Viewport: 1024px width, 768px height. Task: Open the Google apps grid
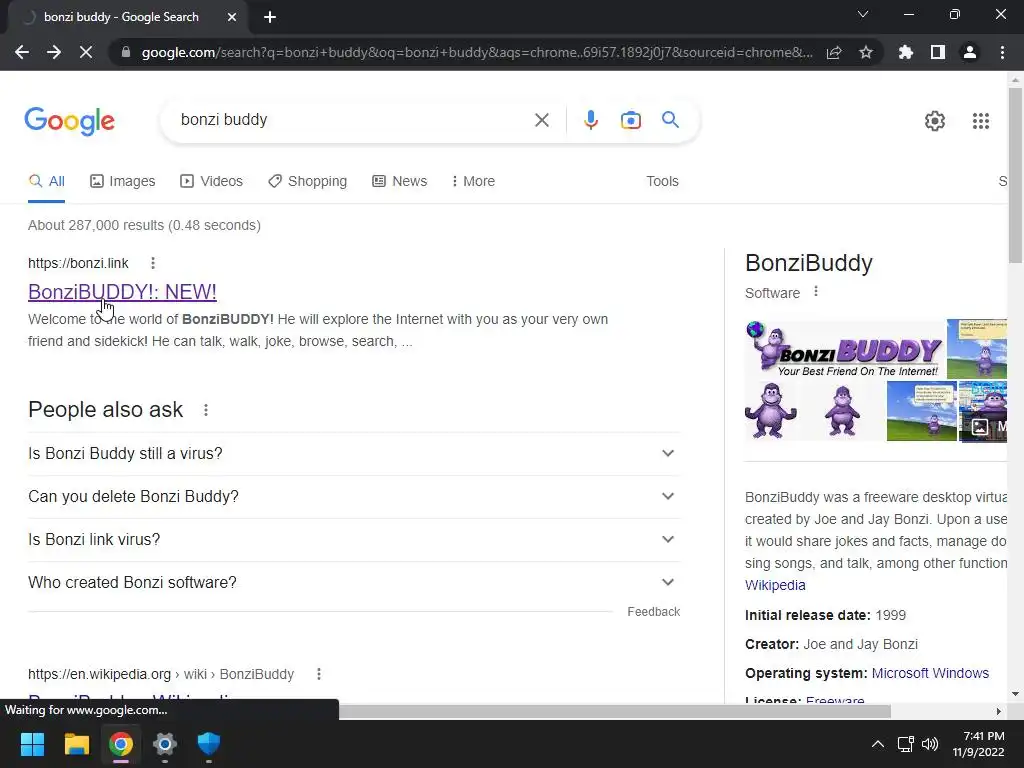click(x=980, y=121)
